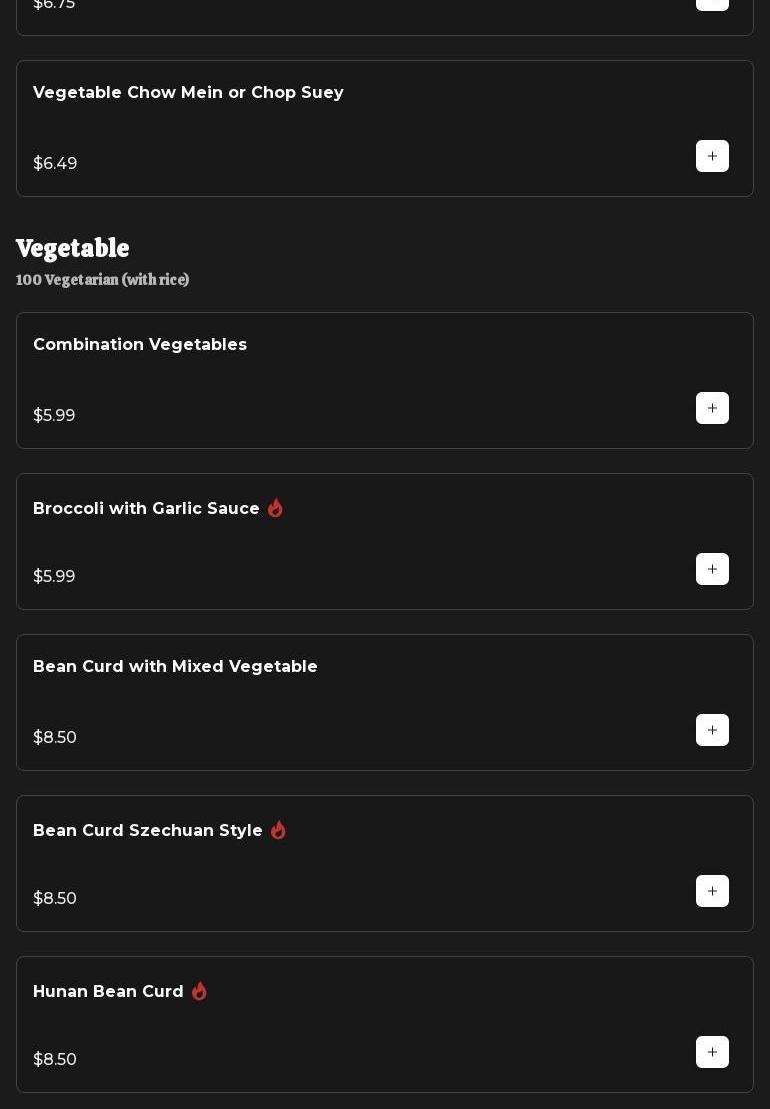Add Bean Curd with Mixed Vegetable to cart
The image size is (770, 1109).
point(712,730)
